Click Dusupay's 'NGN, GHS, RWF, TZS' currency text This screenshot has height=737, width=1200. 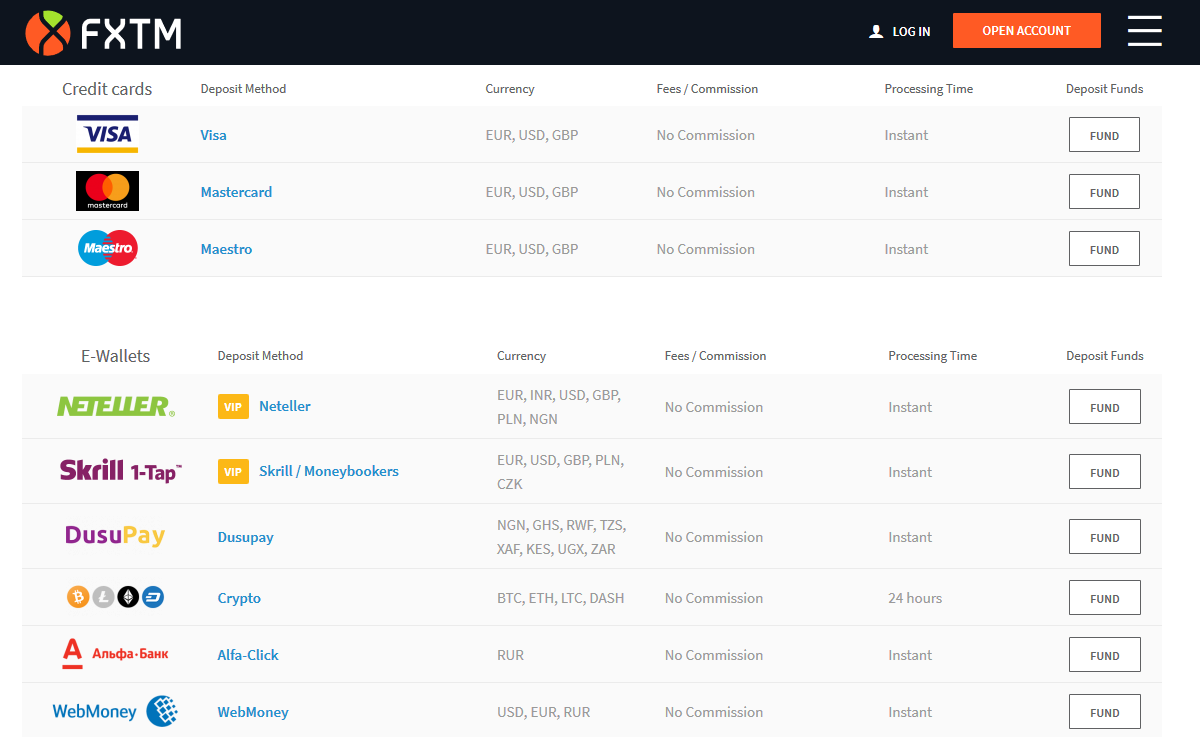[562, 525]
